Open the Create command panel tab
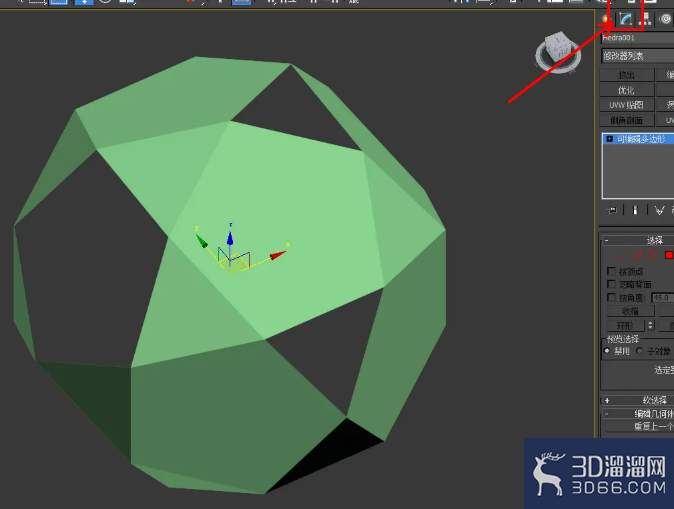The image size is (674, 509). 606,19
